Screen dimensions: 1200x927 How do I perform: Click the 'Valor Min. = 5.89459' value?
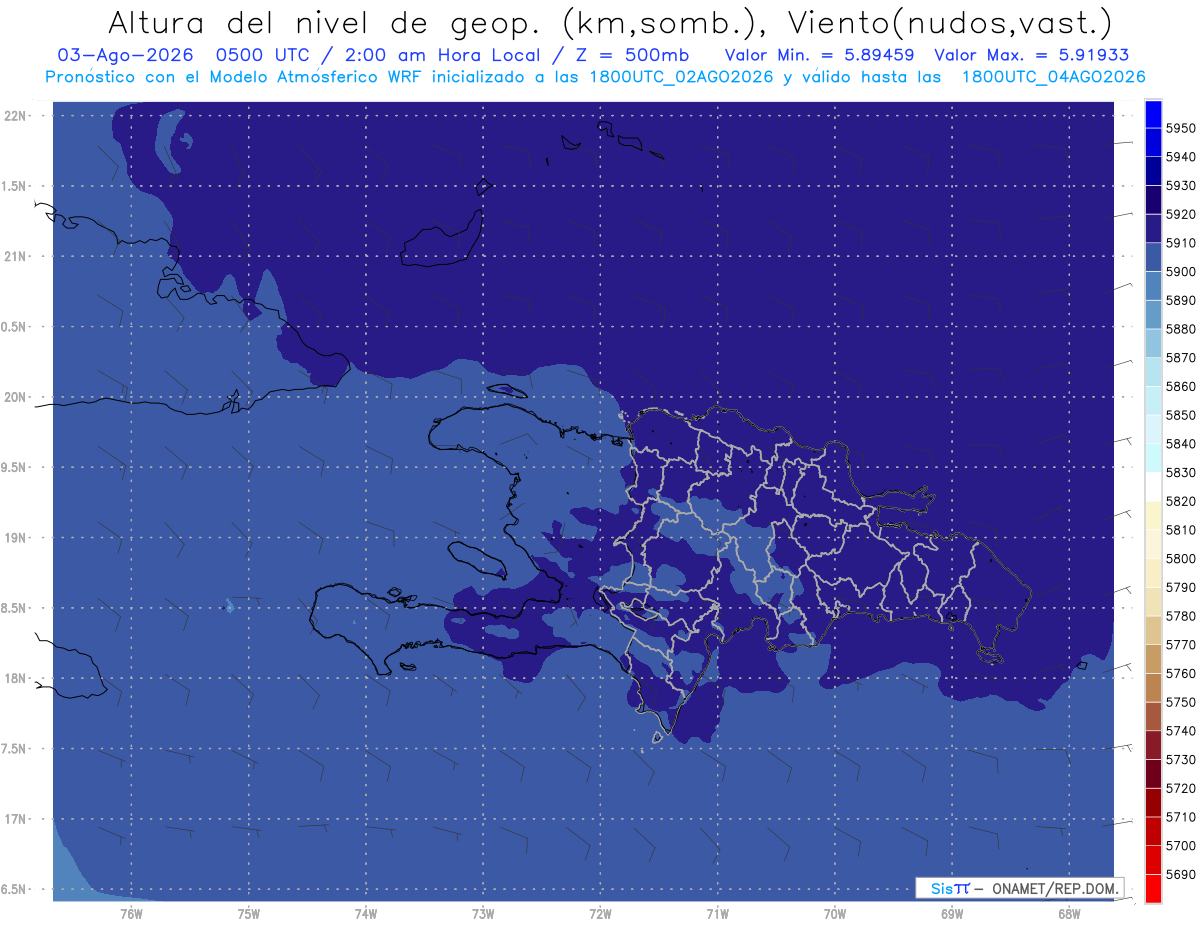819,55
